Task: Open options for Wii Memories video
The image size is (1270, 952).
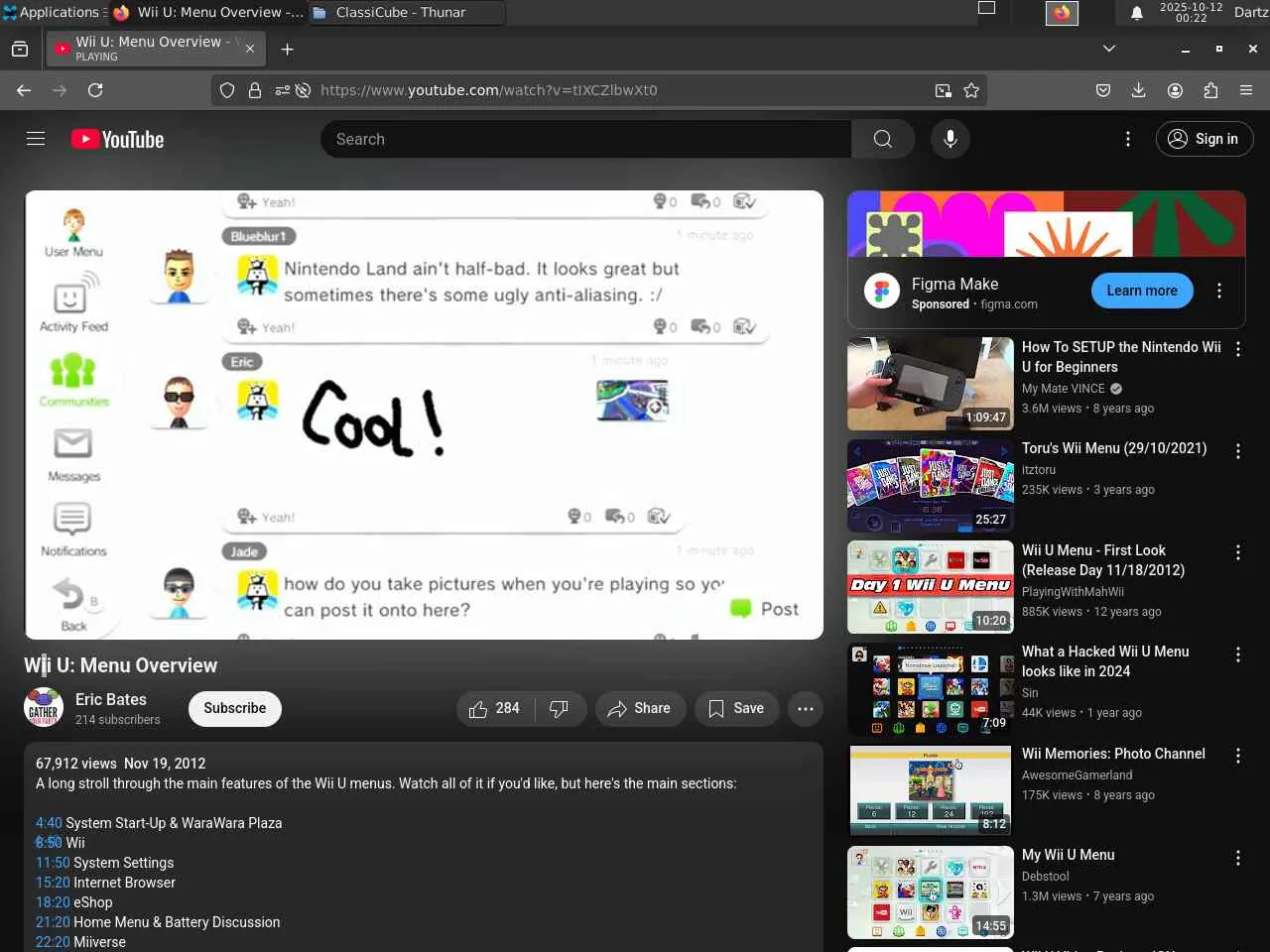Action: pos(1238,757)
